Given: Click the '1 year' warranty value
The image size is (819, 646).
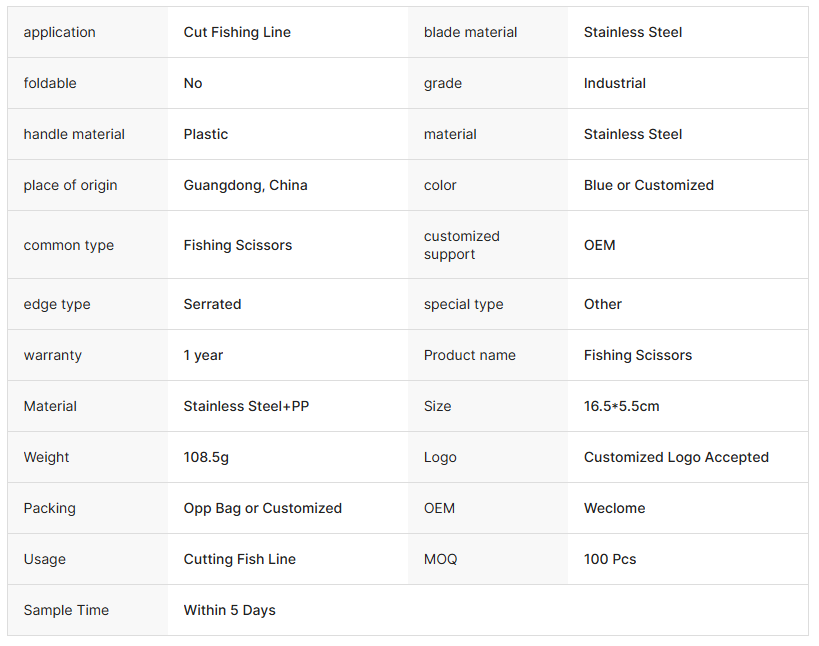Looking at the screenshot, I should (203, 355).
